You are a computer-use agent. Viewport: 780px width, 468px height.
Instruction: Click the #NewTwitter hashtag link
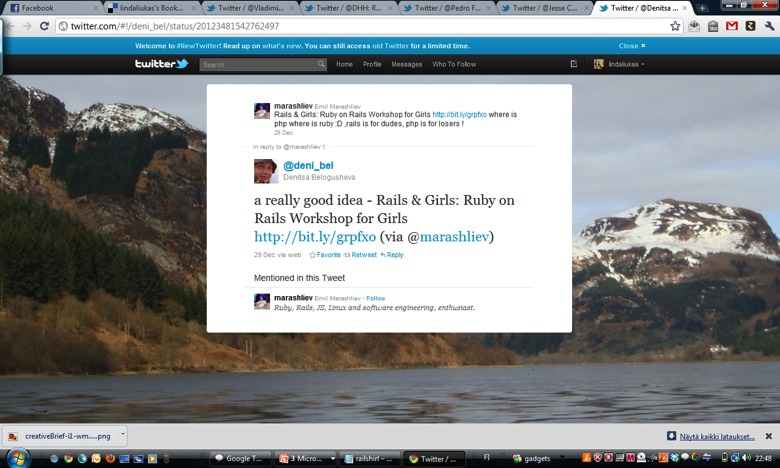coord(198,46)
